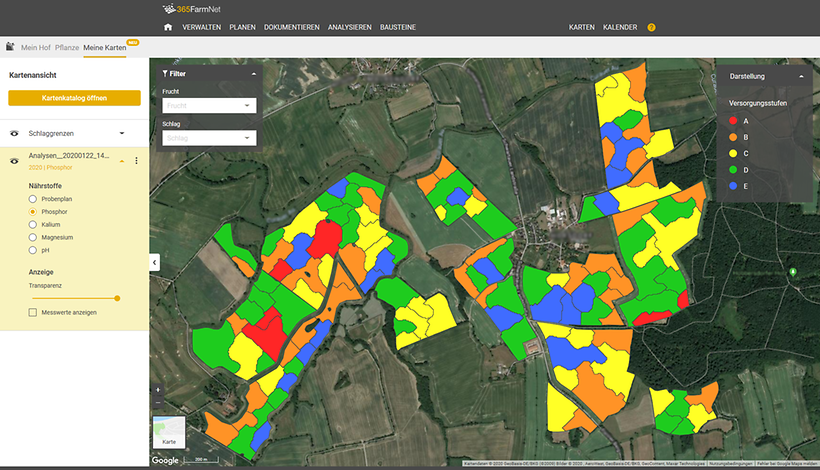Viewport: 820px width, 470px height.
Task: Enable the Messwerte anzeigen checkbox
Action: [33, 312]
